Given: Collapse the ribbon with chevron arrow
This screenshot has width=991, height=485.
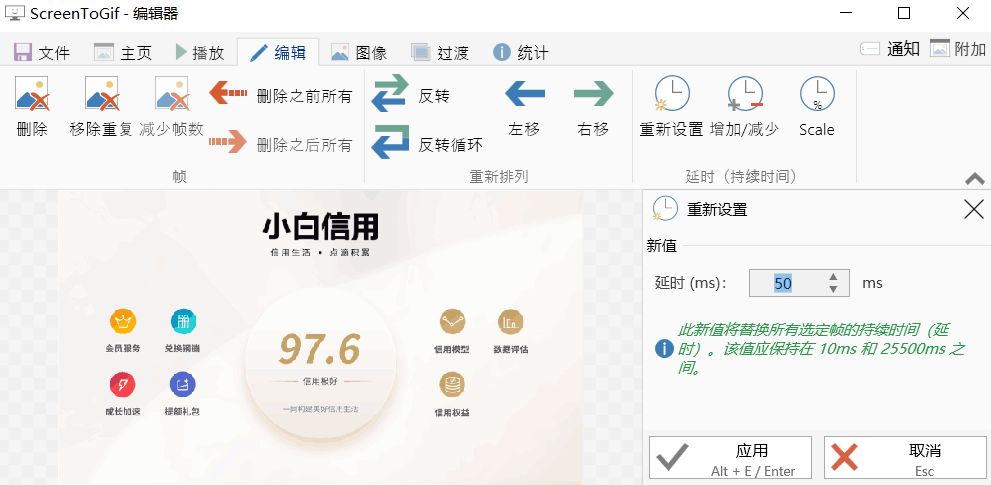Looking at the screenshot, I should click(x=975, y=180).
